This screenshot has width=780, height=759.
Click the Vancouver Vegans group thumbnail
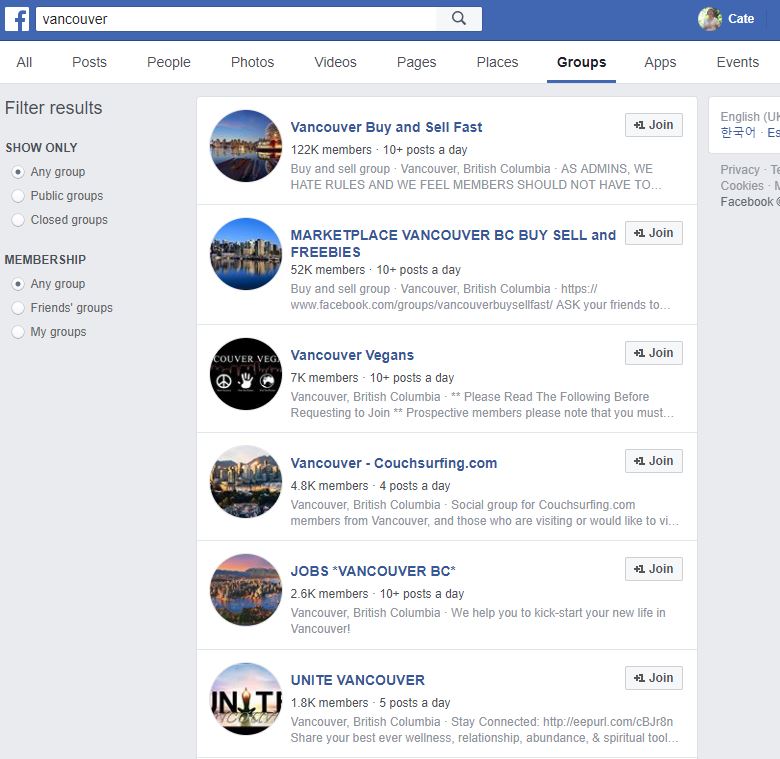coord(246,374)
